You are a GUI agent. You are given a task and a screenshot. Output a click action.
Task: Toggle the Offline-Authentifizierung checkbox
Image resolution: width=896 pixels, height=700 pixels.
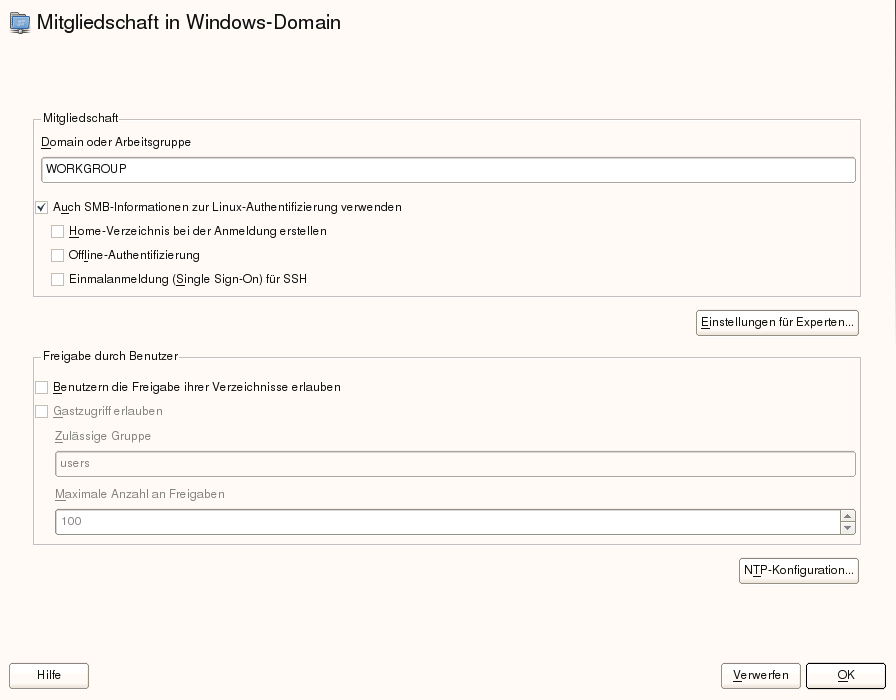[58, 255]
